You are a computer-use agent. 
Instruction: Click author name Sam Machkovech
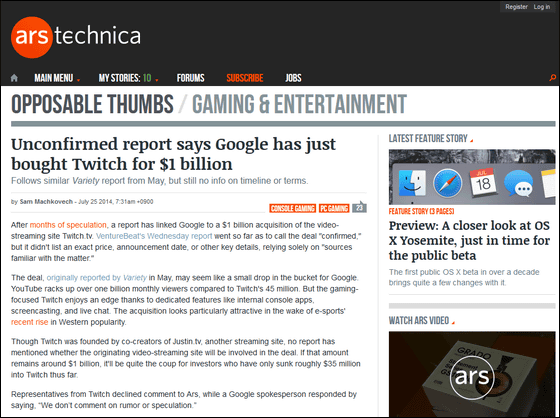click(46, 202)
